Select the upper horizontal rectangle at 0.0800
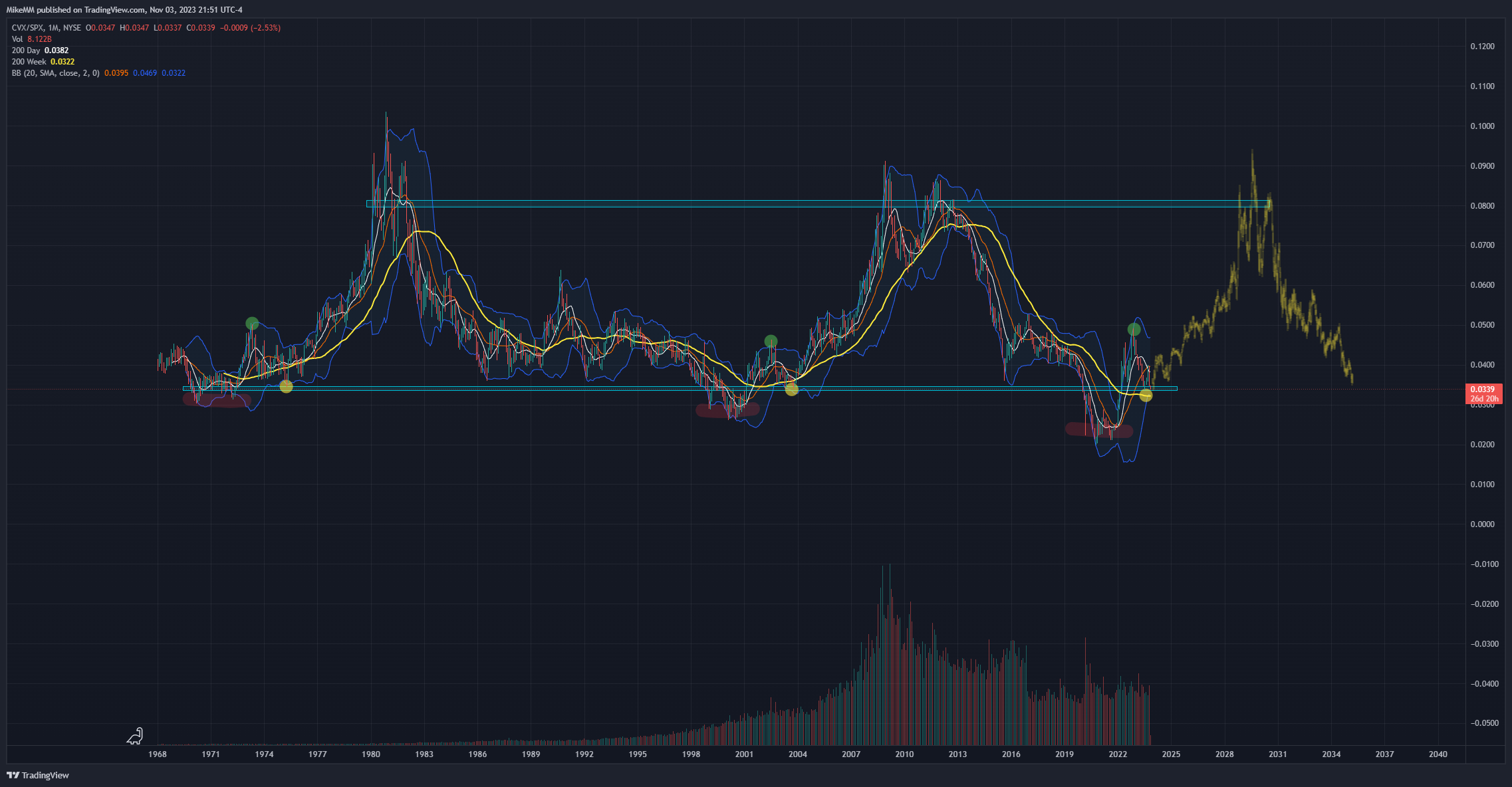This screenshot has height=787, width=1512. [819, 203]
